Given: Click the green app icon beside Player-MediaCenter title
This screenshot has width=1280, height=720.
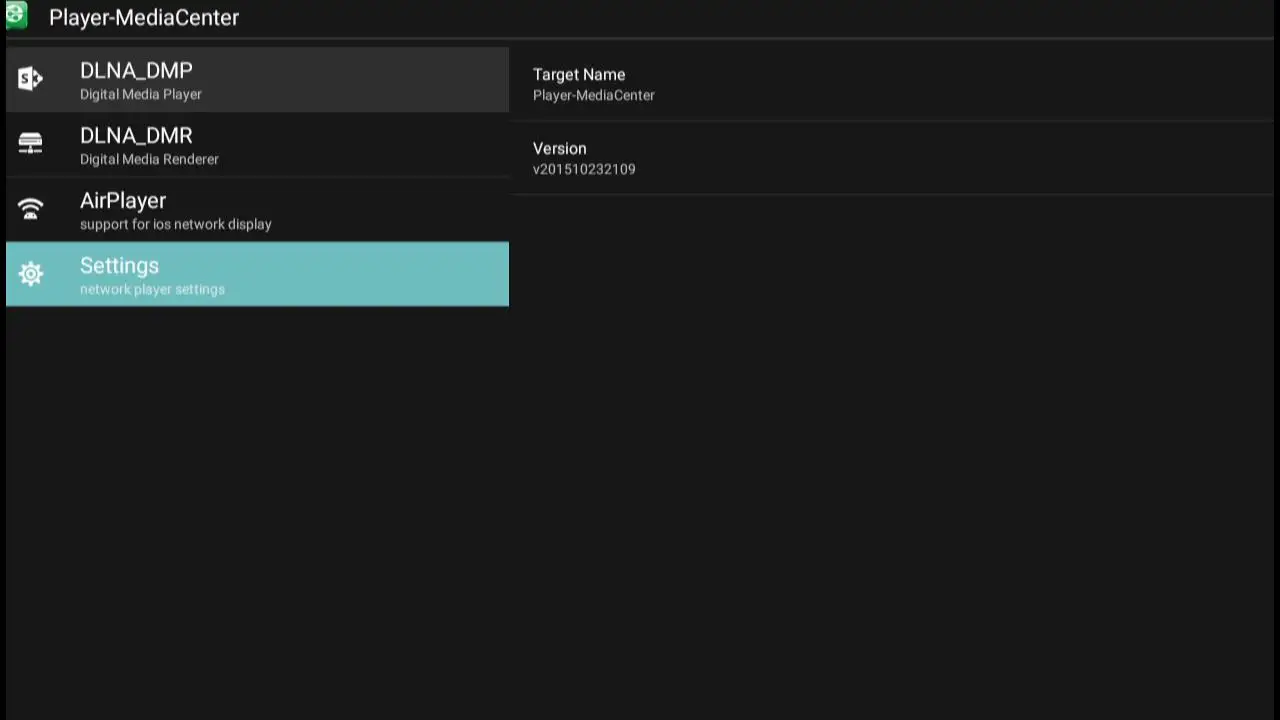Looking at the screenshot, I should (x=15, y=14).
